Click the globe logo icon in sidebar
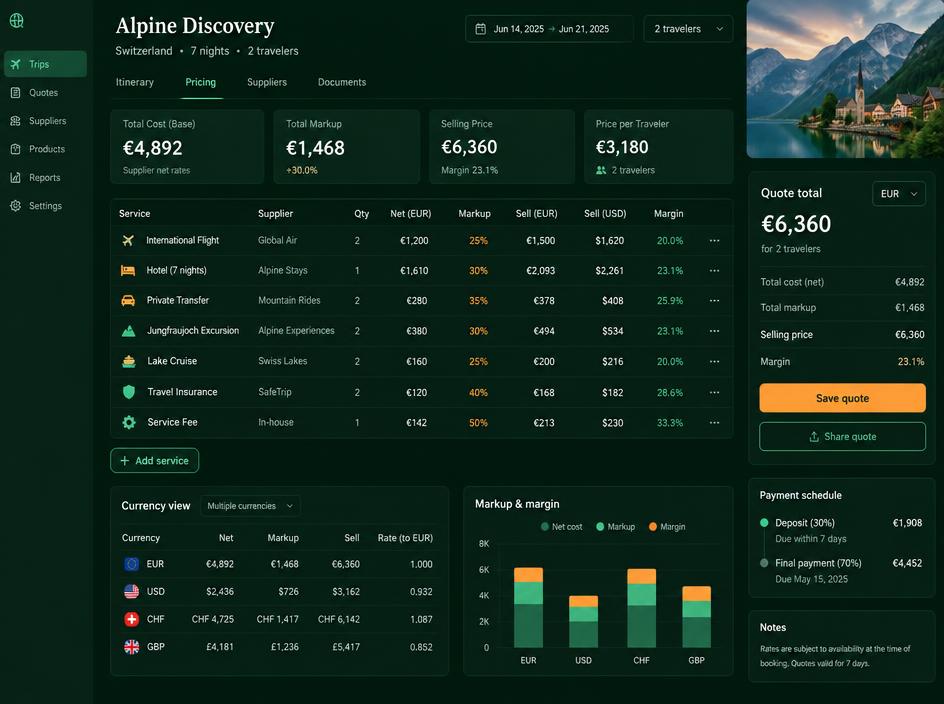 coord(16,20)
